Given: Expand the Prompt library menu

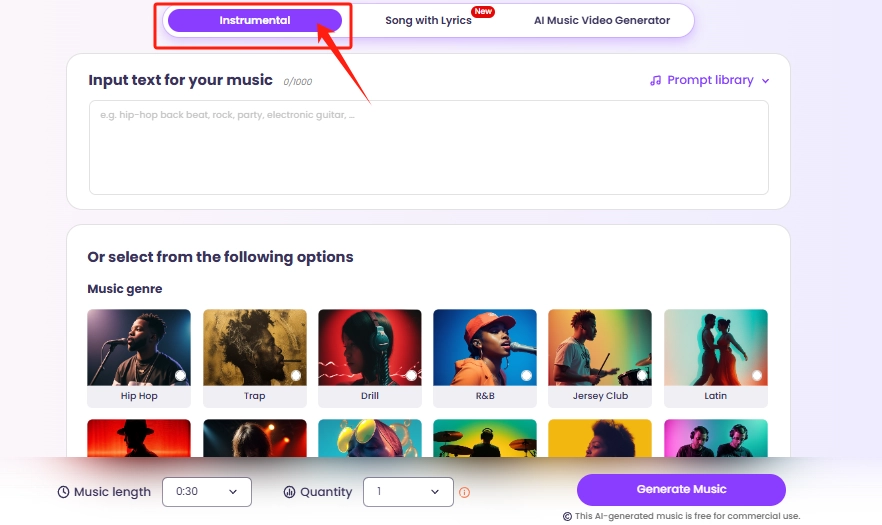Looking at the screenshot, I should (709, 80).
